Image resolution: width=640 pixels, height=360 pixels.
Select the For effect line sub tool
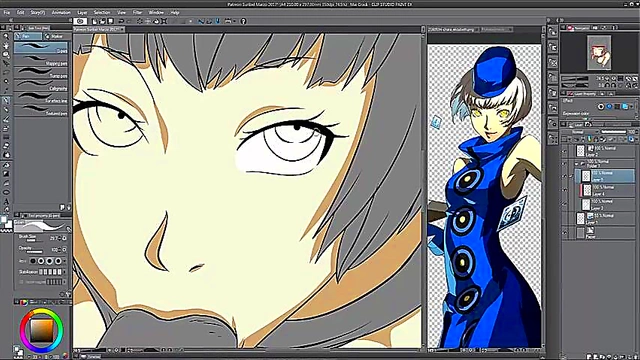coord(41,98)
